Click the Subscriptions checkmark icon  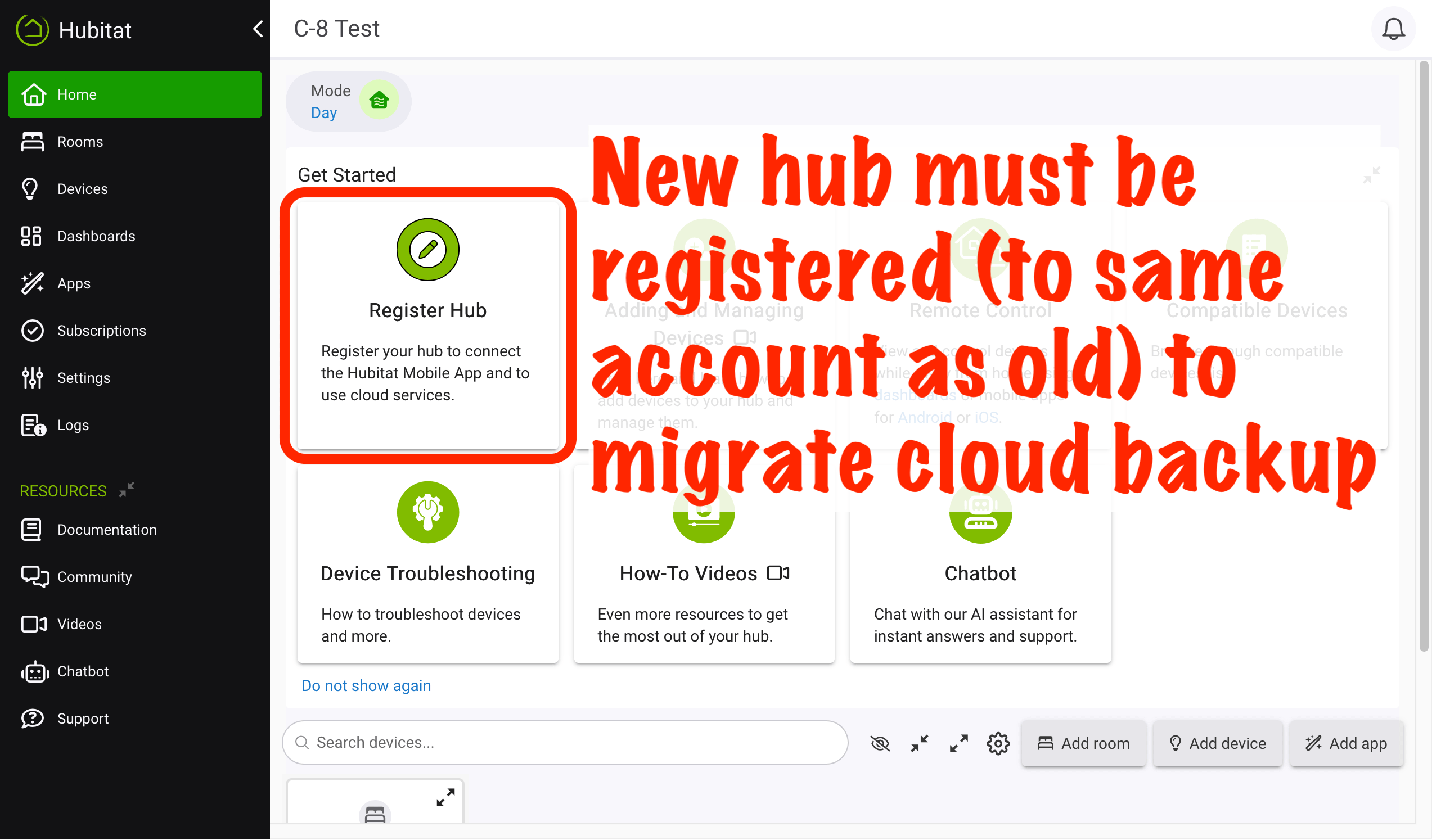pos(33,331)
